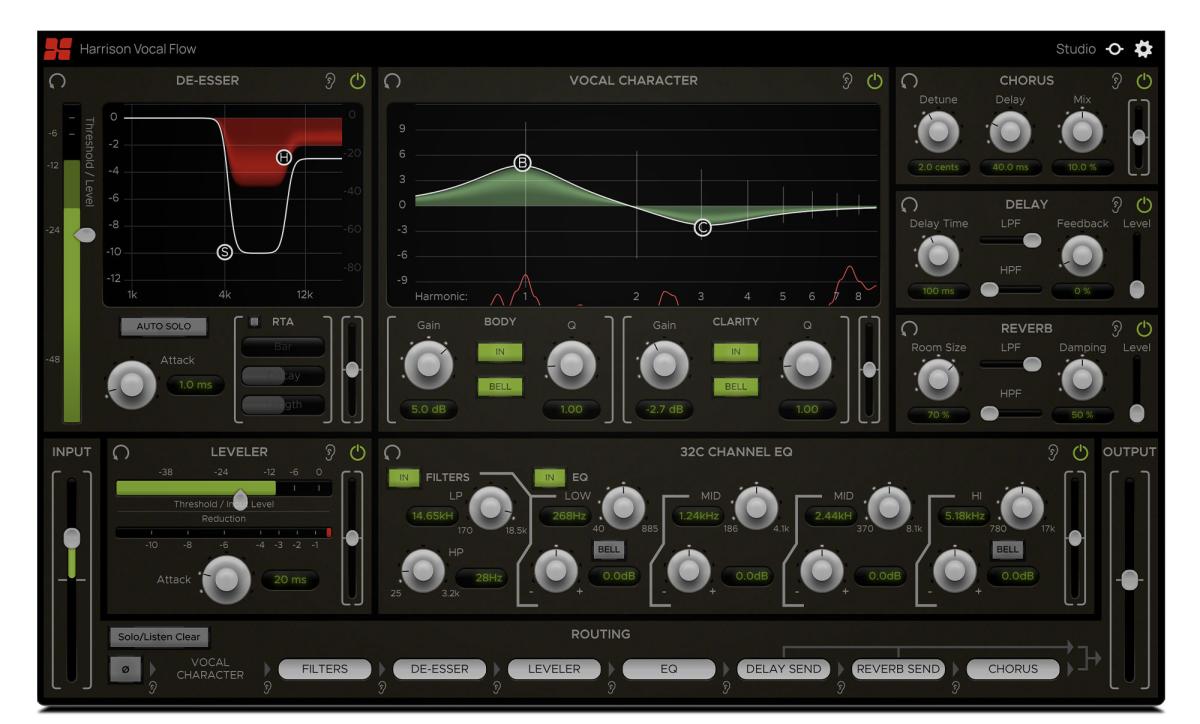Select the C node on Vocal Character graph
Viewport: 1200px width, 724px height.
[702, 227]
